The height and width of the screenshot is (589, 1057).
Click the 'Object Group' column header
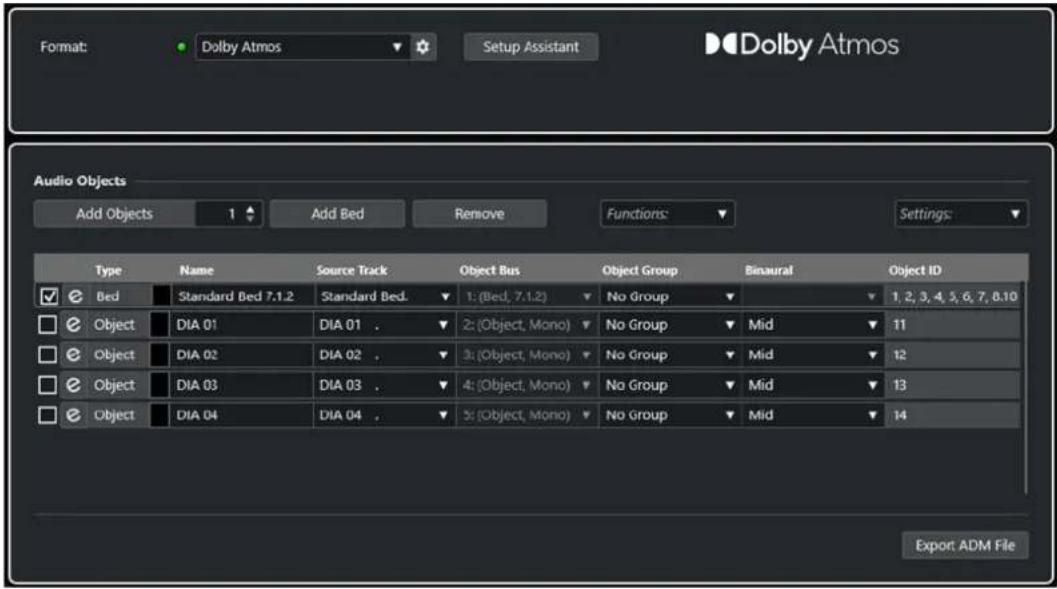point(639,270)
